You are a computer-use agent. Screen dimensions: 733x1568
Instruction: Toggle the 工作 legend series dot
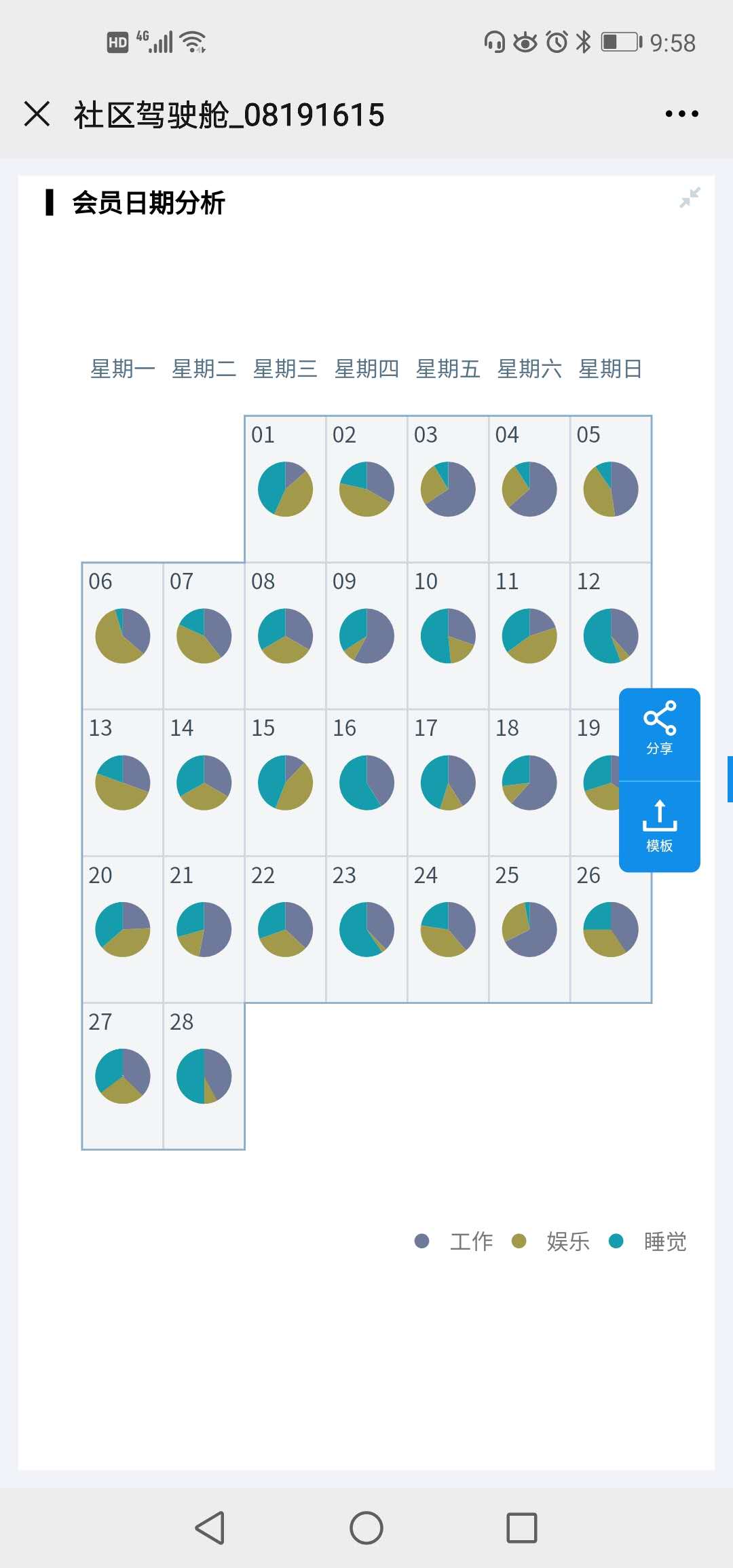pyautogui.click(x=422, y=1242)
